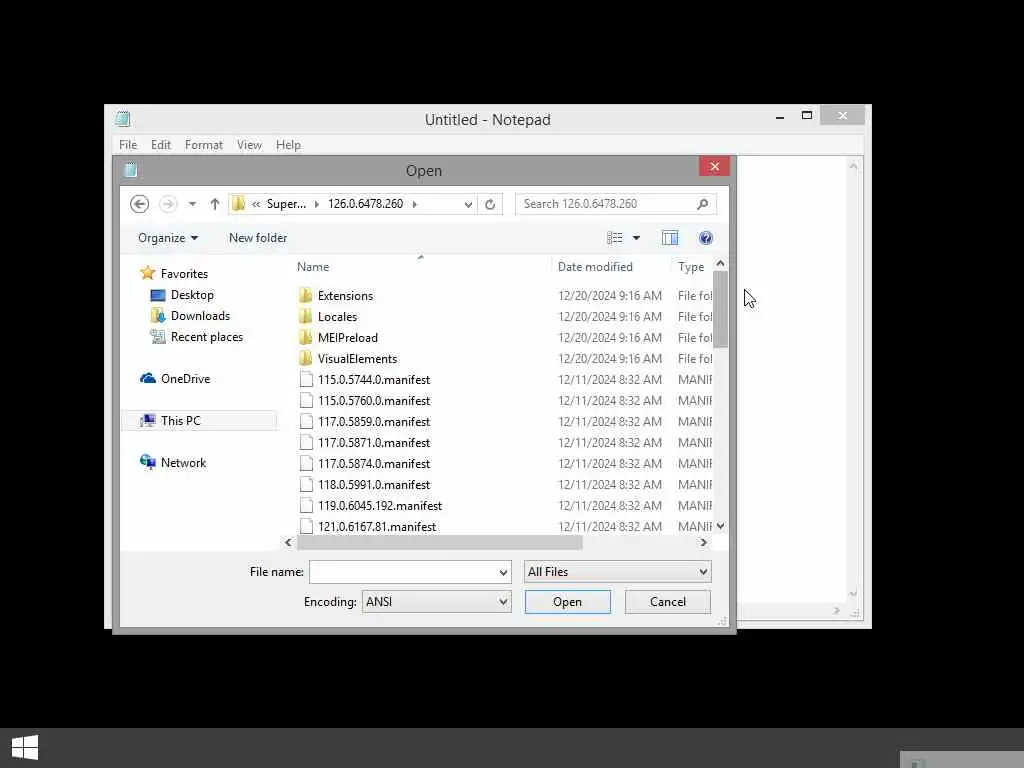Click the Recent places icon

(x=158, y=336)
